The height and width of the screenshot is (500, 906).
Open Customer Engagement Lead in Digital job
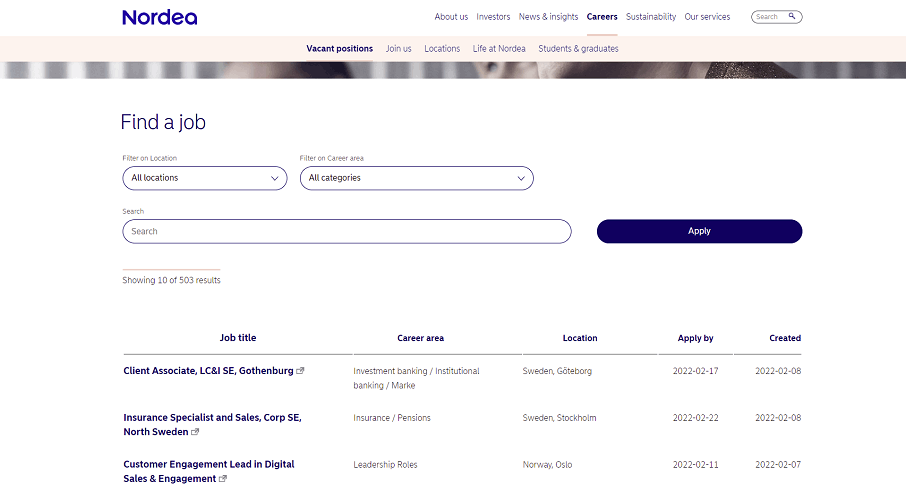209,472
